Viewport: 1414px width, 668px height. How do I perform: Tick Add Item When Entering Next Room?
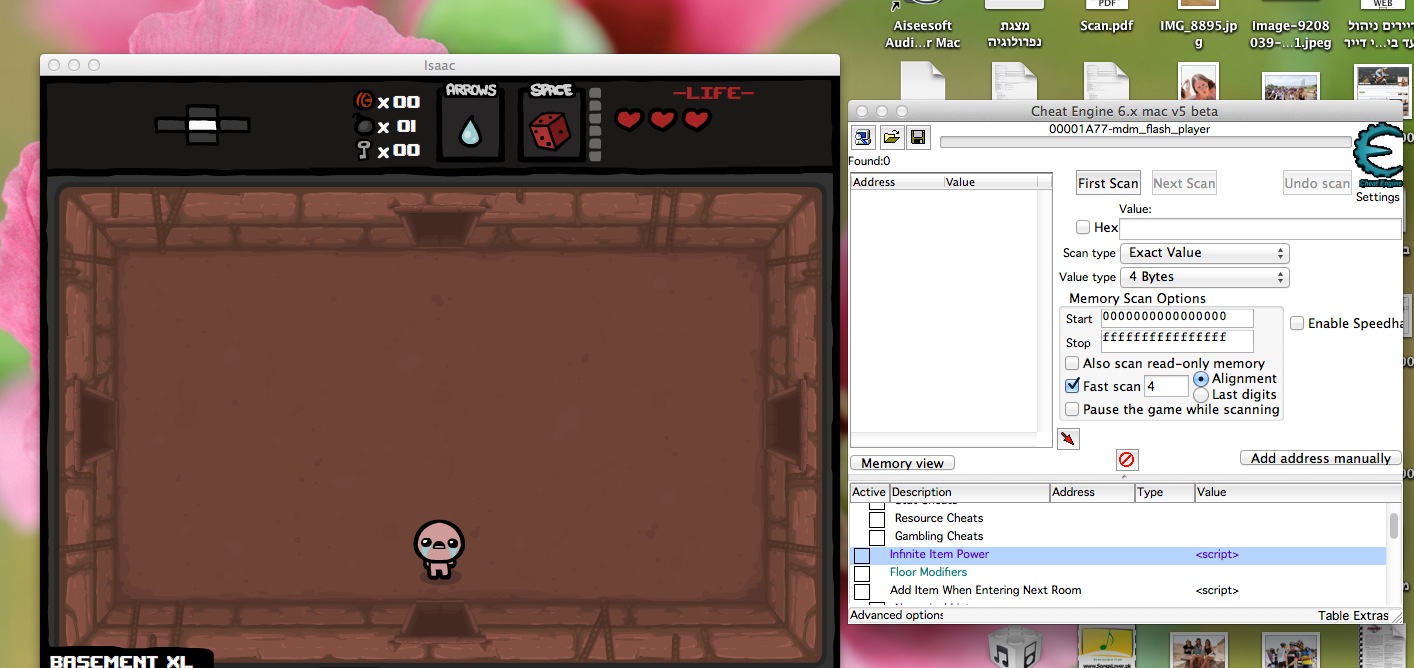coord(861,591)
